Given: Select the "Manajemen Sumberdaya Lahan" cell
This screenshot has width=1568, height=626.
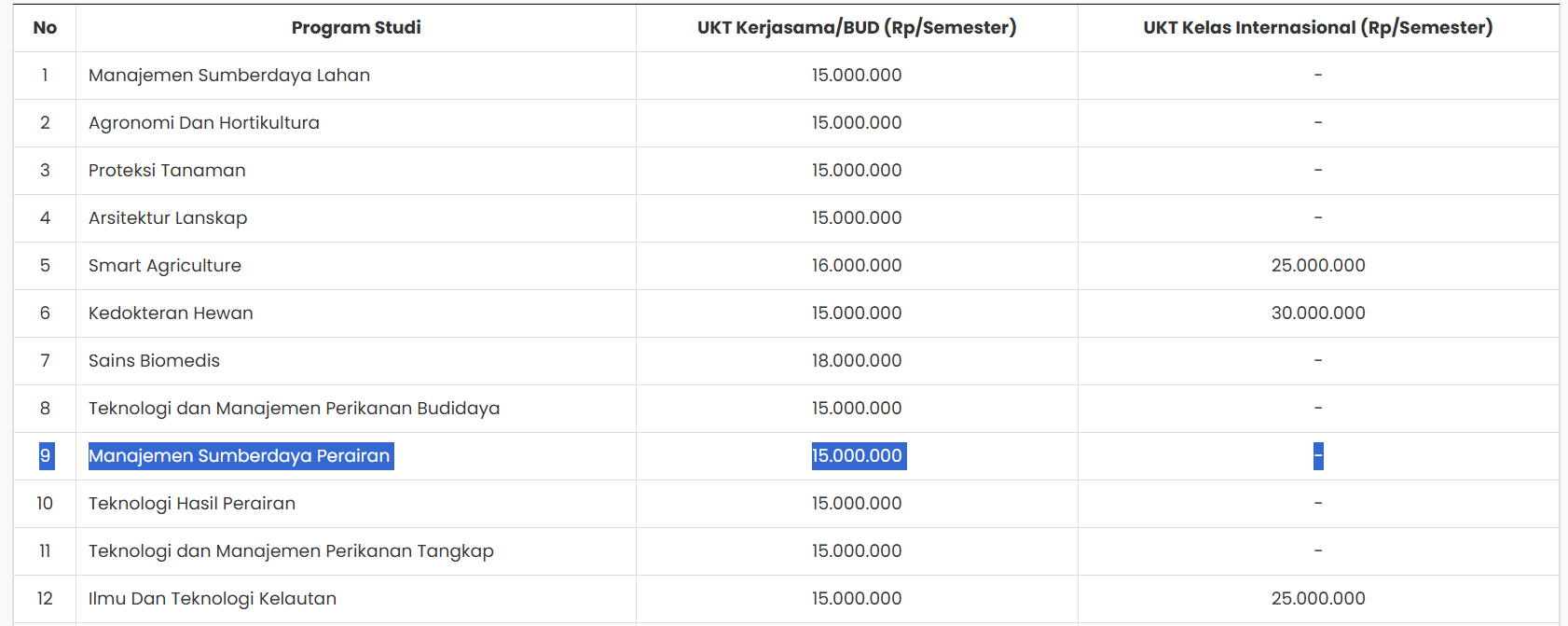Looking at the screenshot, I should coord(229,76).
